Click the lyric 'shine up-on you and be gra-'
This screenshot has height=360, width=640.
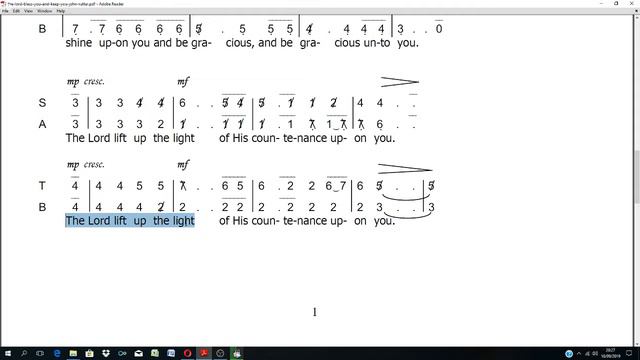138,43
